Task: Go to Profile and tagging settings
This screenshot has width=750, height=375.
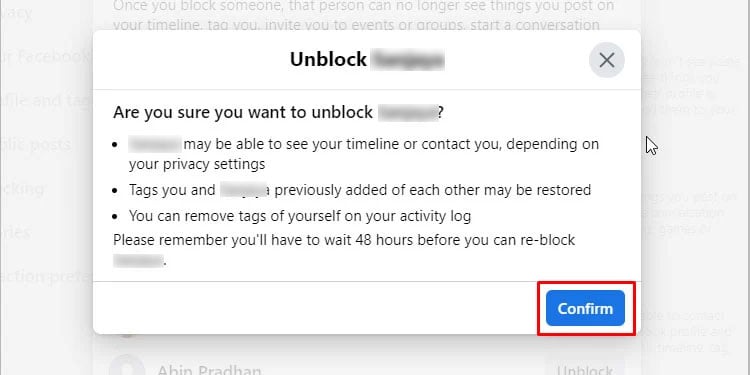Action: 45,100
